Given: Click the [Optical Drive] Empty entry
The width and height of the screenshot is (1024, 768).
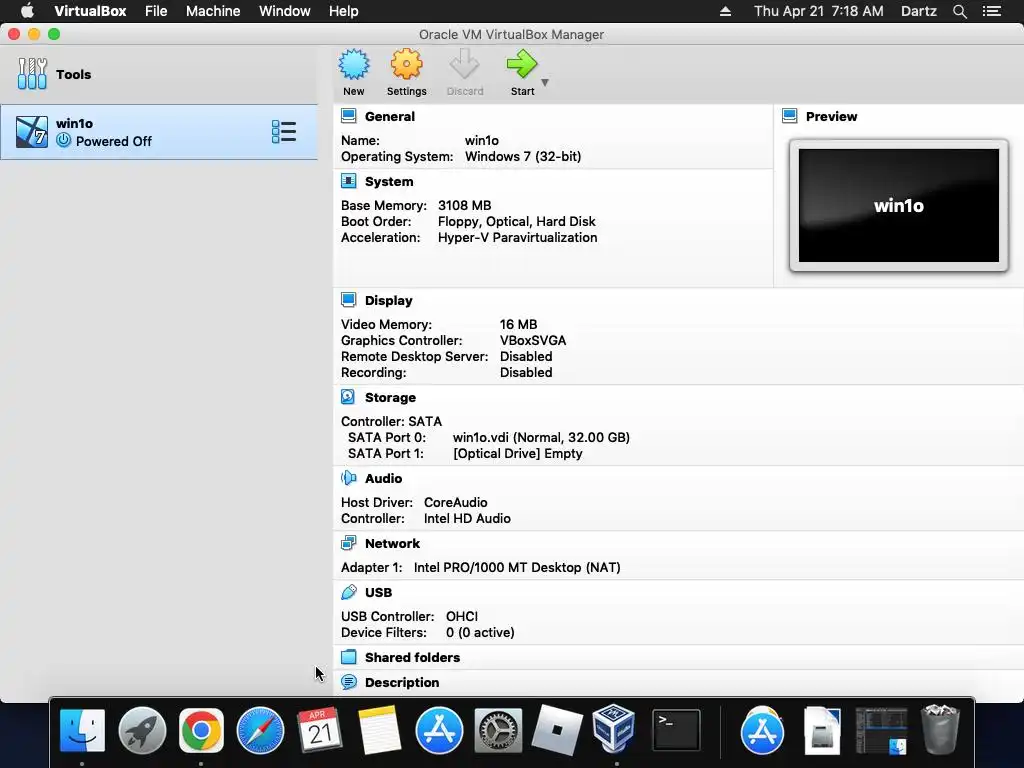Looking at the screenshot, I should pyautogui.click(x=517, y=453).
